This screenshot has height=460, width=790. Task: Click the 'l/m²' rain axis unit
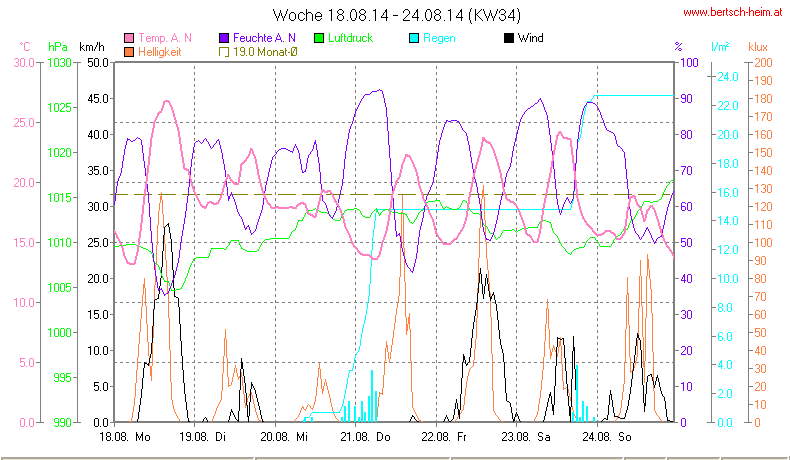(720, 47)
